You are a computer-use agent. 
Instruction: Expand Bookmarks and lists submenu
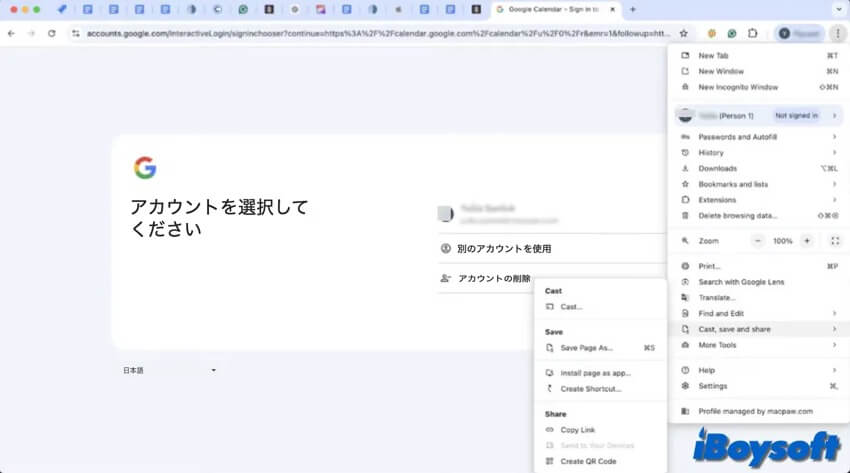coord(759,184)
